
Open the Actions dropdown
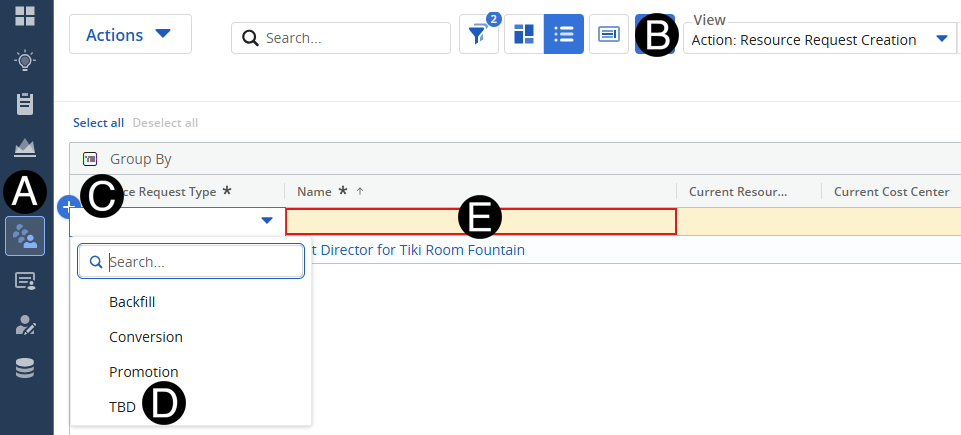pos(129,35)
